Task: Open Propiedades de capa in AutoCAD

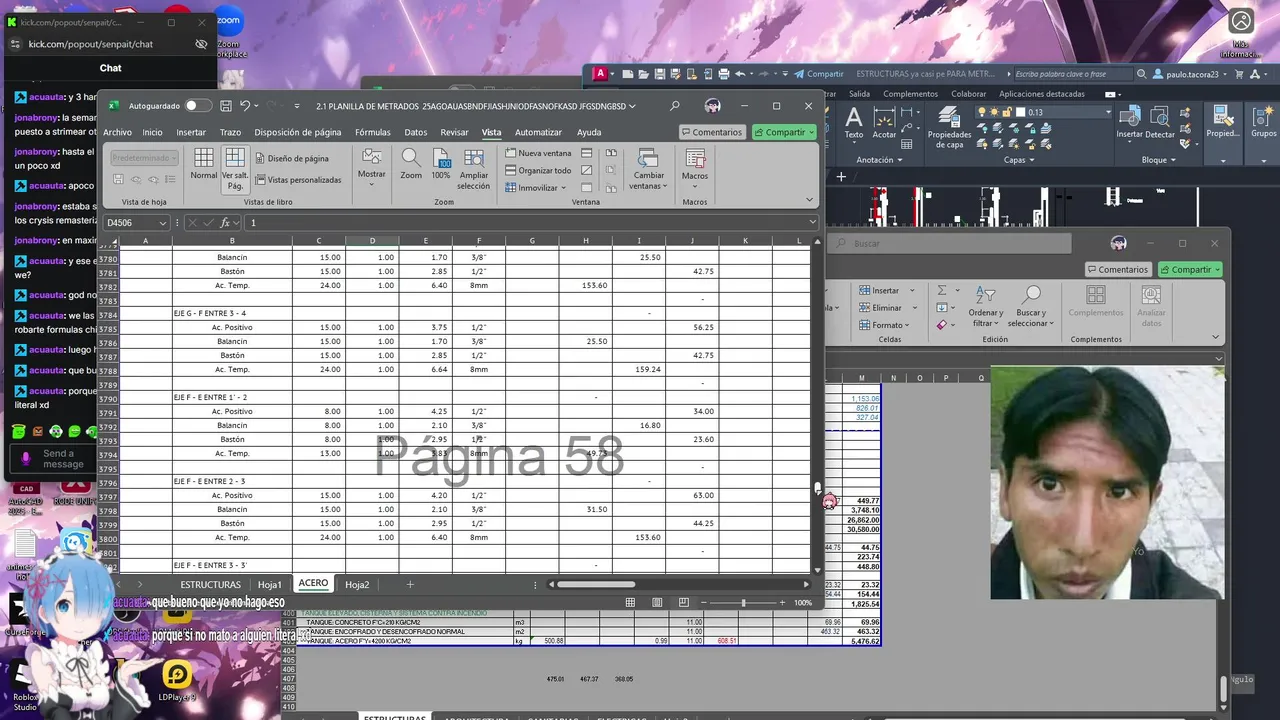Action: click(x=949, y=127)
